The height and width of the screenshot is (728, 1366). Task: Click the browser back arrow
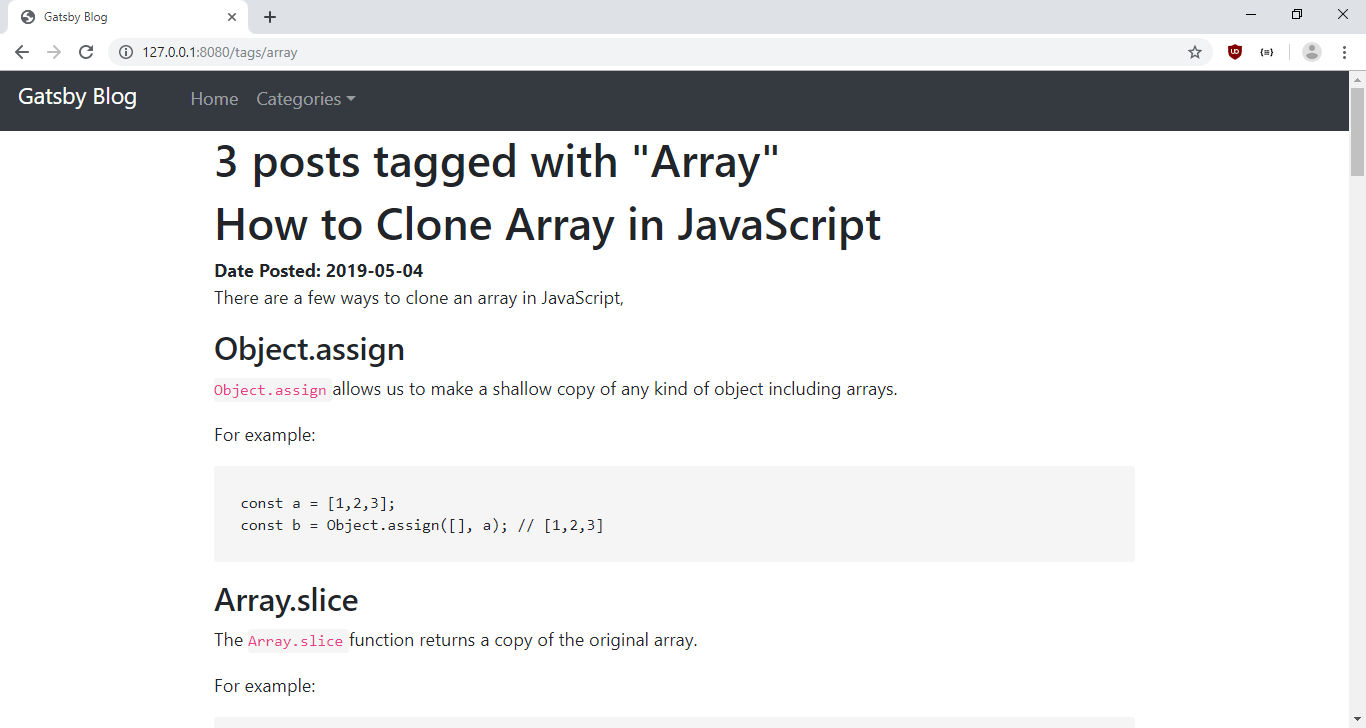coord(22,52)
